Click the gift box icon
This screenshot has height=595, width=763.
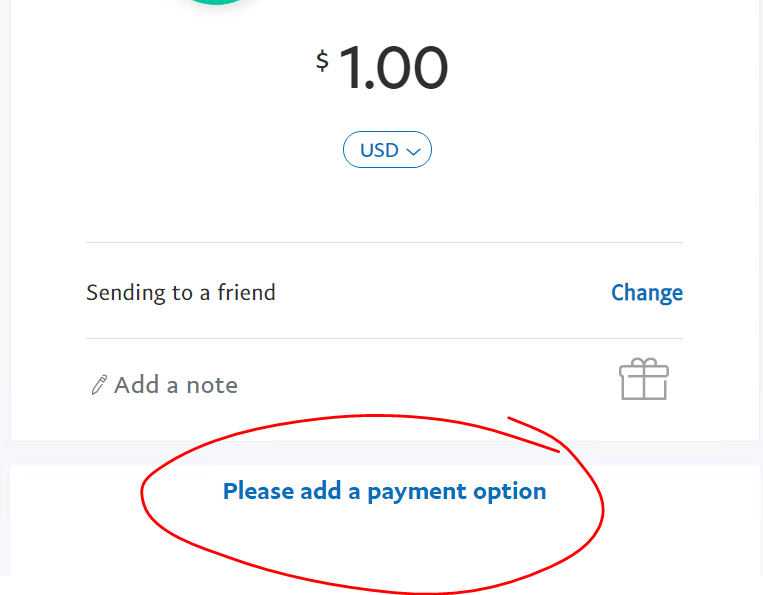click(643, 381)
